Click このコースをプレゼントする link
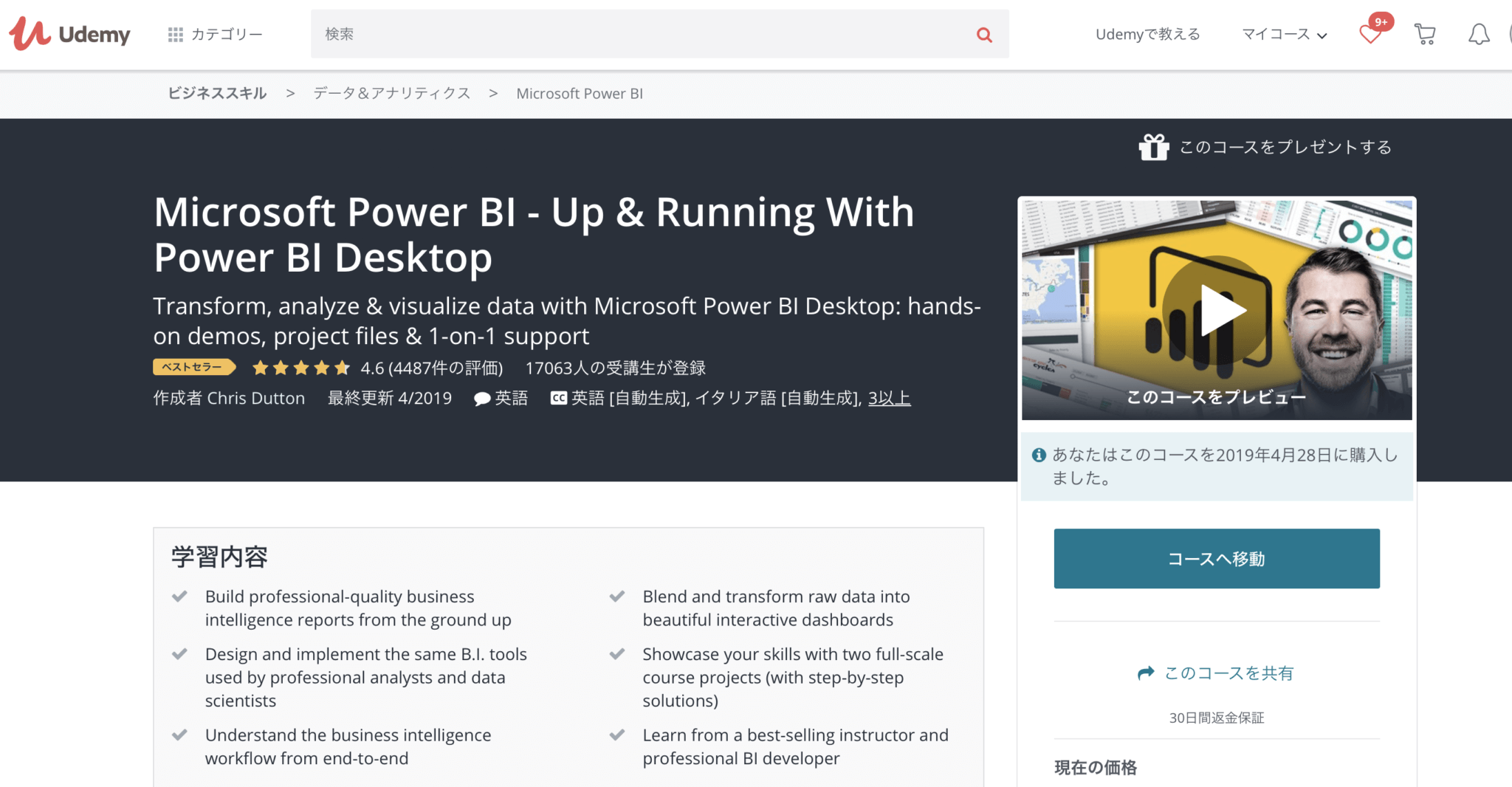Screen dimensions: 1512x787 [x=1285, y=147]
